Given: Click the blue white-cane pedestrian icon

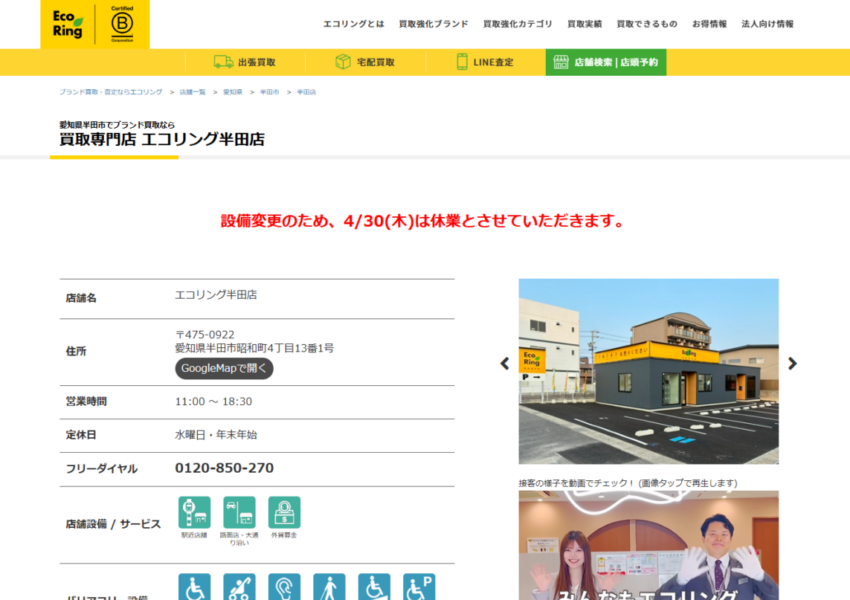Looking at the screenshot, I should pyautogui.click(x=329, y=587).
